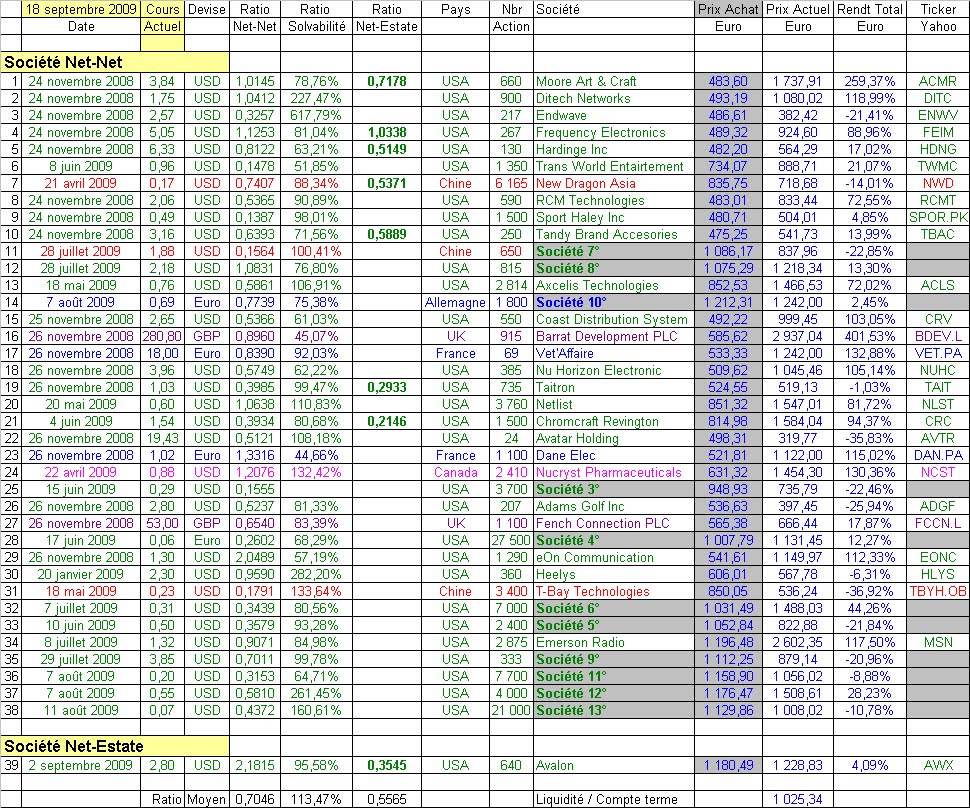Click the 'Dane Elec' cell
The width and height of the screenshot is (970, 808).
(x=614, y=455)
